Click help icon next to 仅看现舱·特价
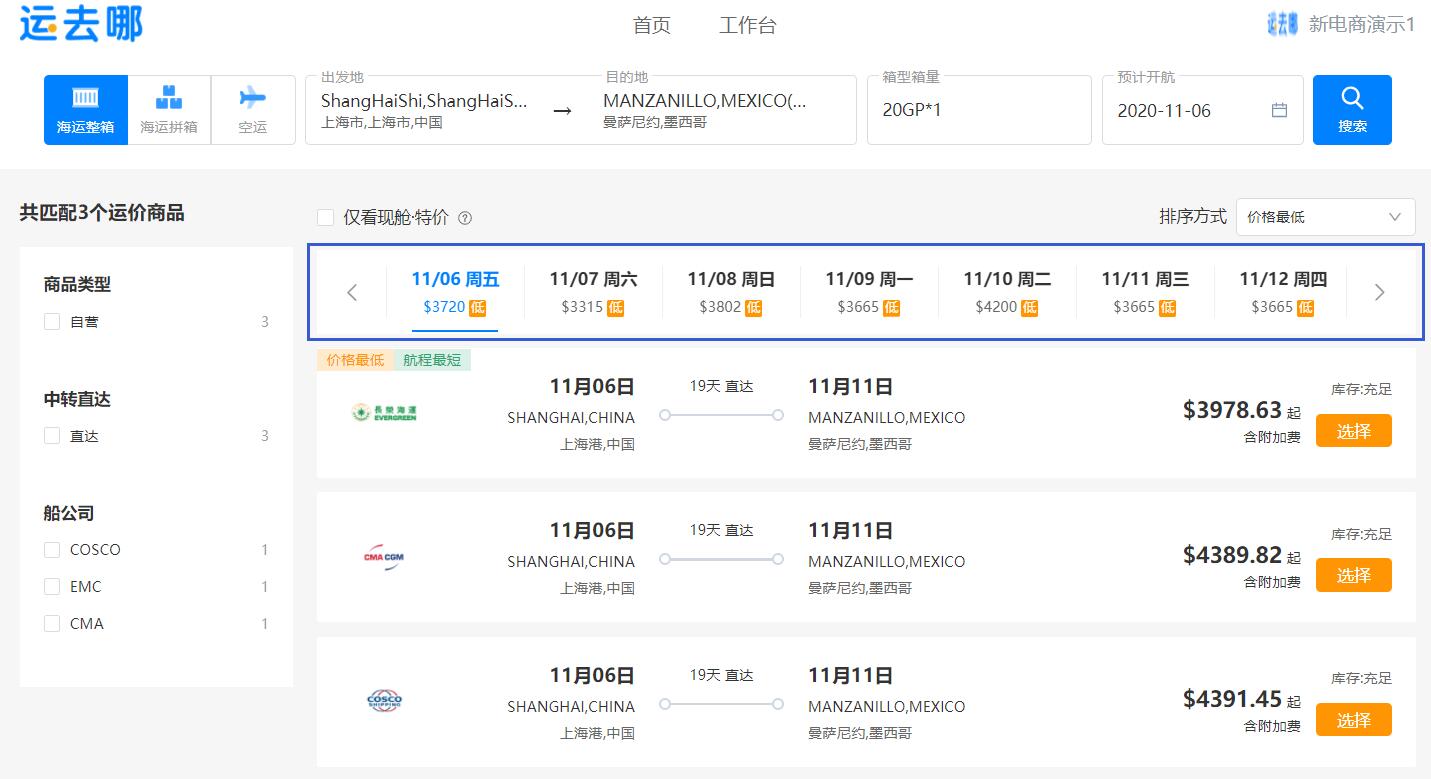1431x779 pixels. pos(464,218)
